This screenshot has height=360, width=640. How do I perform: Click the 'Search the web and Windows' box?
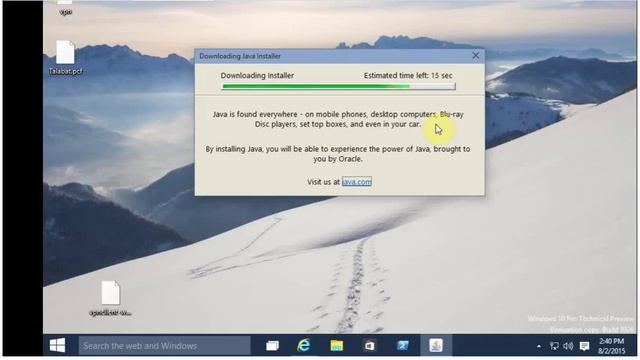click(164, 346)
